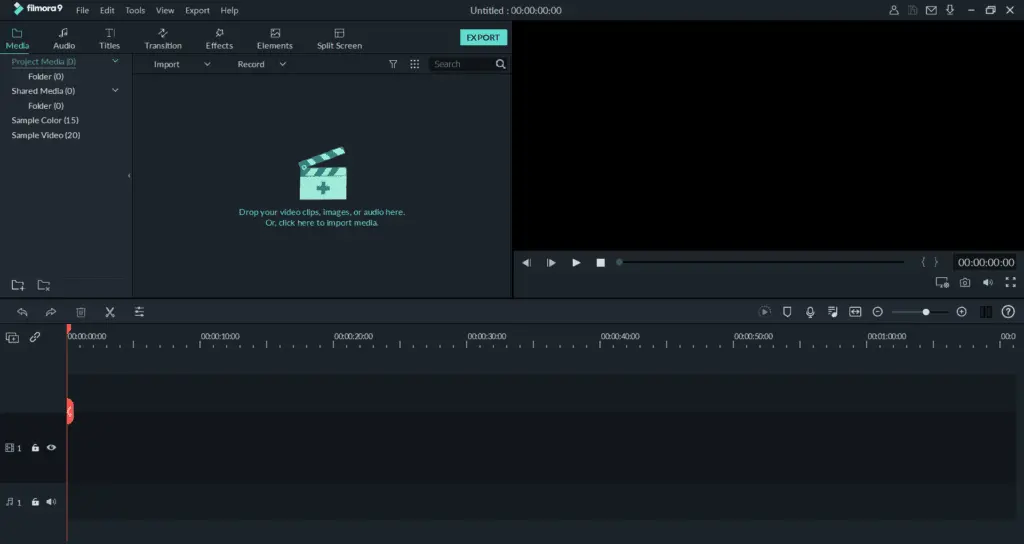Add a marker with shield icon
This screenshot has height=544, width=1024.
pos(787,312)
